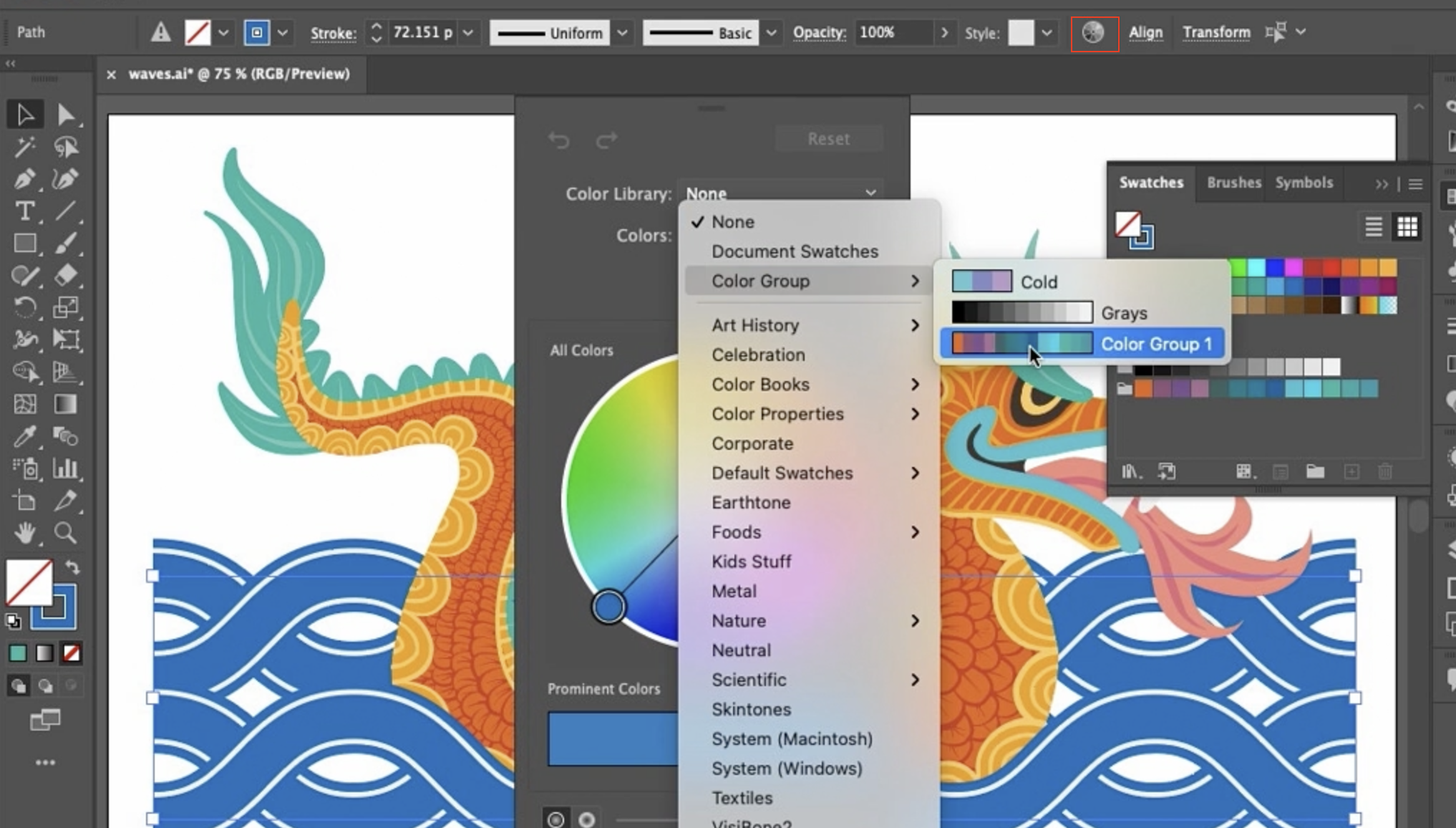Screen dimensions: 1456x828
Task: Select the Eyedropper tool
Action: 24,436
